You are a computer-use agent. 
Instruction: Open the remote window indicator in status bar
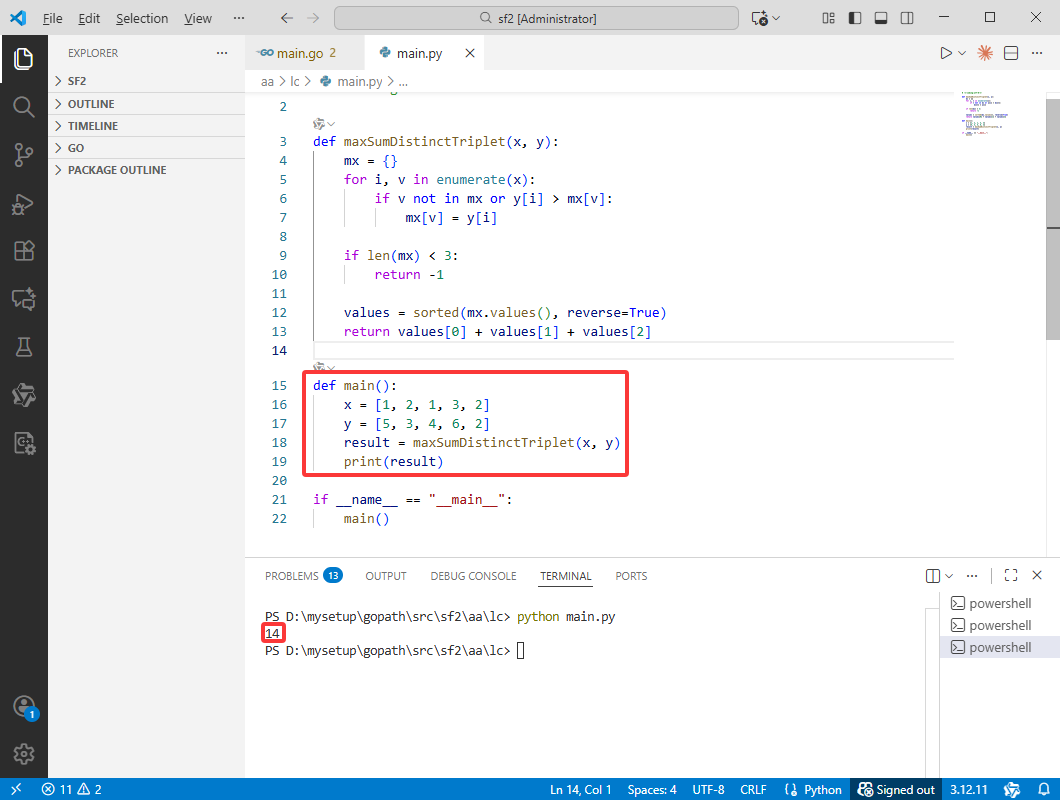(16, 789)
